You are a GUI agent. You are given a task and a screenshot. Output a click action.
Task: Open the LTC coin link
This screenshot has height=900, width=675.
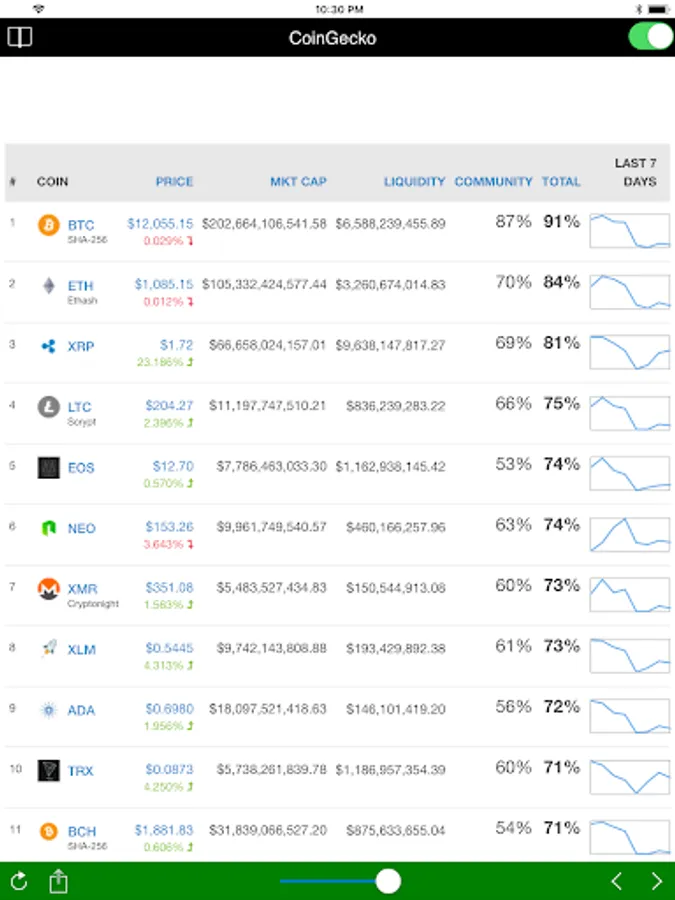pos(79,407)
